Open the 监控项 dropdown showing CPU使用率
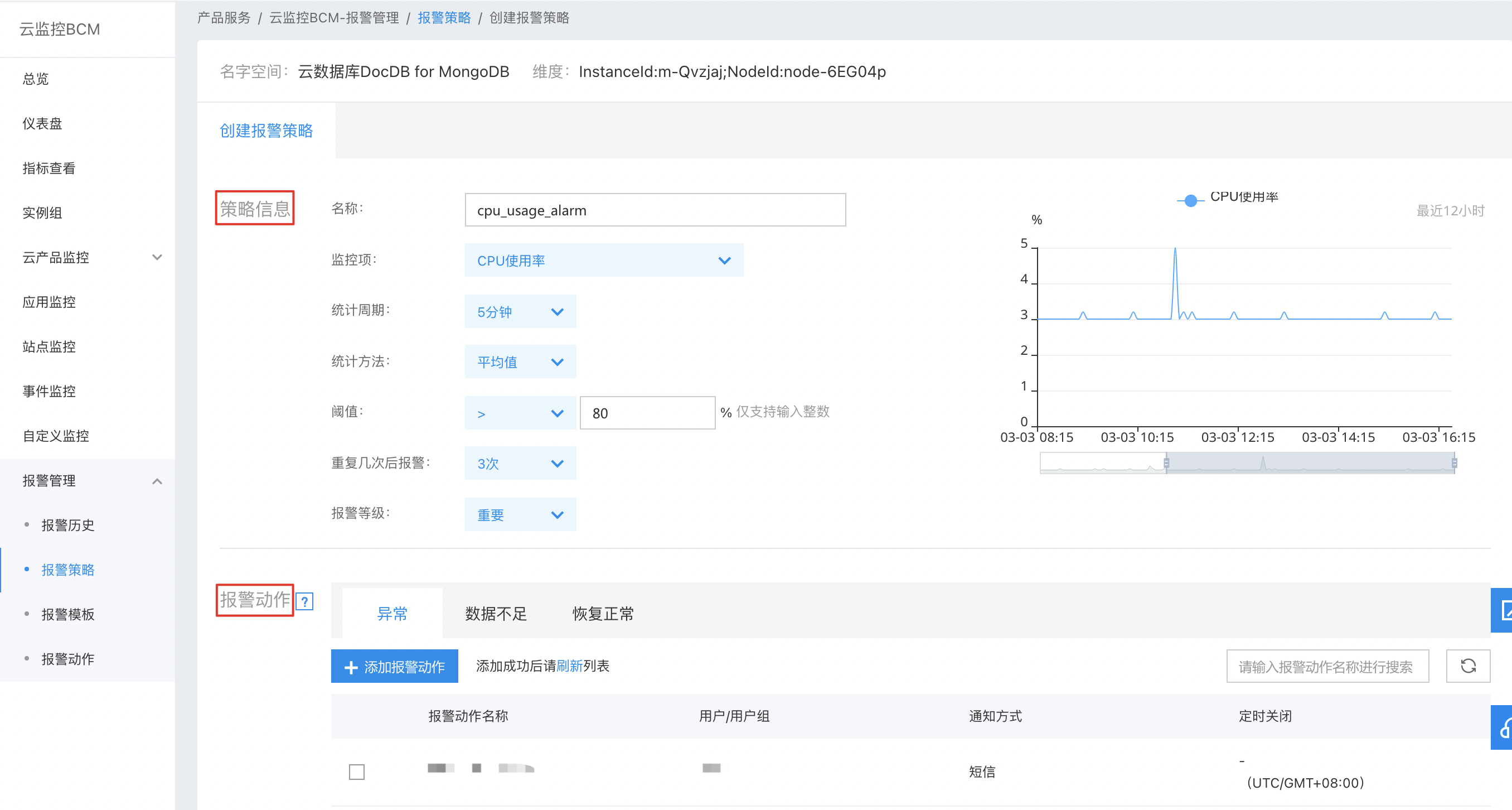 (x=603, y=260)
